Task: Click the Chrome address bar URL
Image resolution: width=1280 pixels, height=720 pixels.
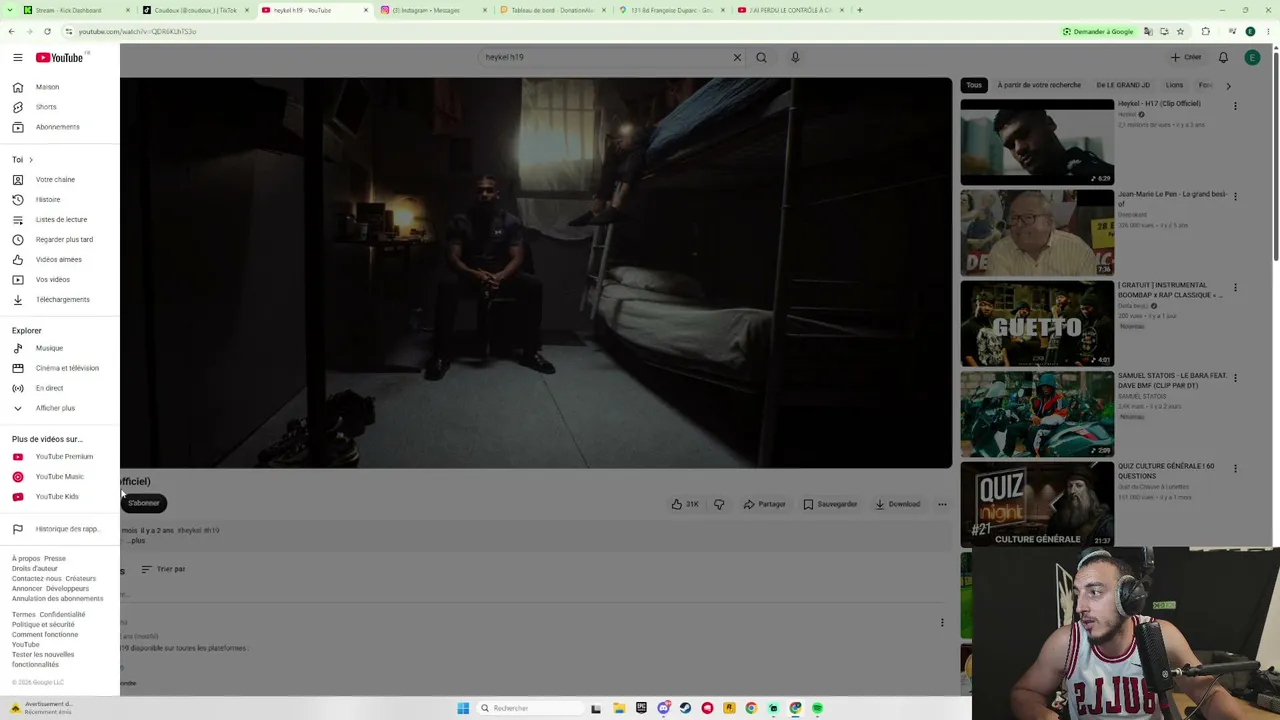Action: [x=137, y=31]
